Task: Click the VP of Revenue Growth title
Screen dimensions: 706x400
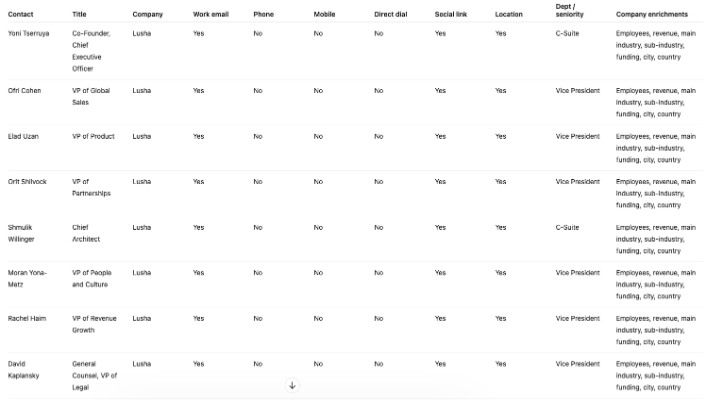Action: pos(94,324)
